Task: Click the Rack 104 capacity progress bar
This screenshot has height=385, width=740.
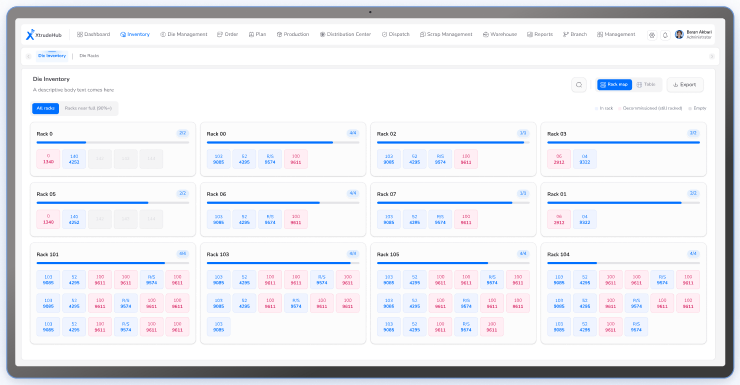Action: click(x=623, y=263)
